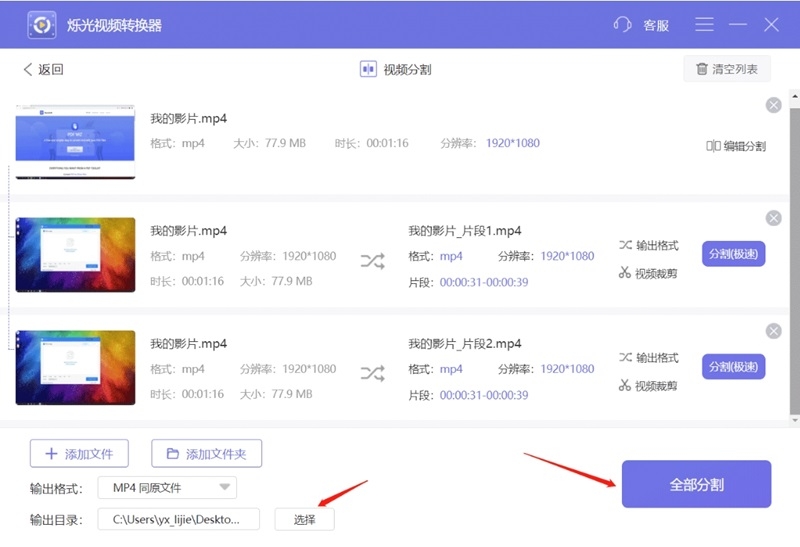The image size is (800, 547).
Task: Click 选择 to choose output directory
Action: pyautogui.click(x=305, y=519)
